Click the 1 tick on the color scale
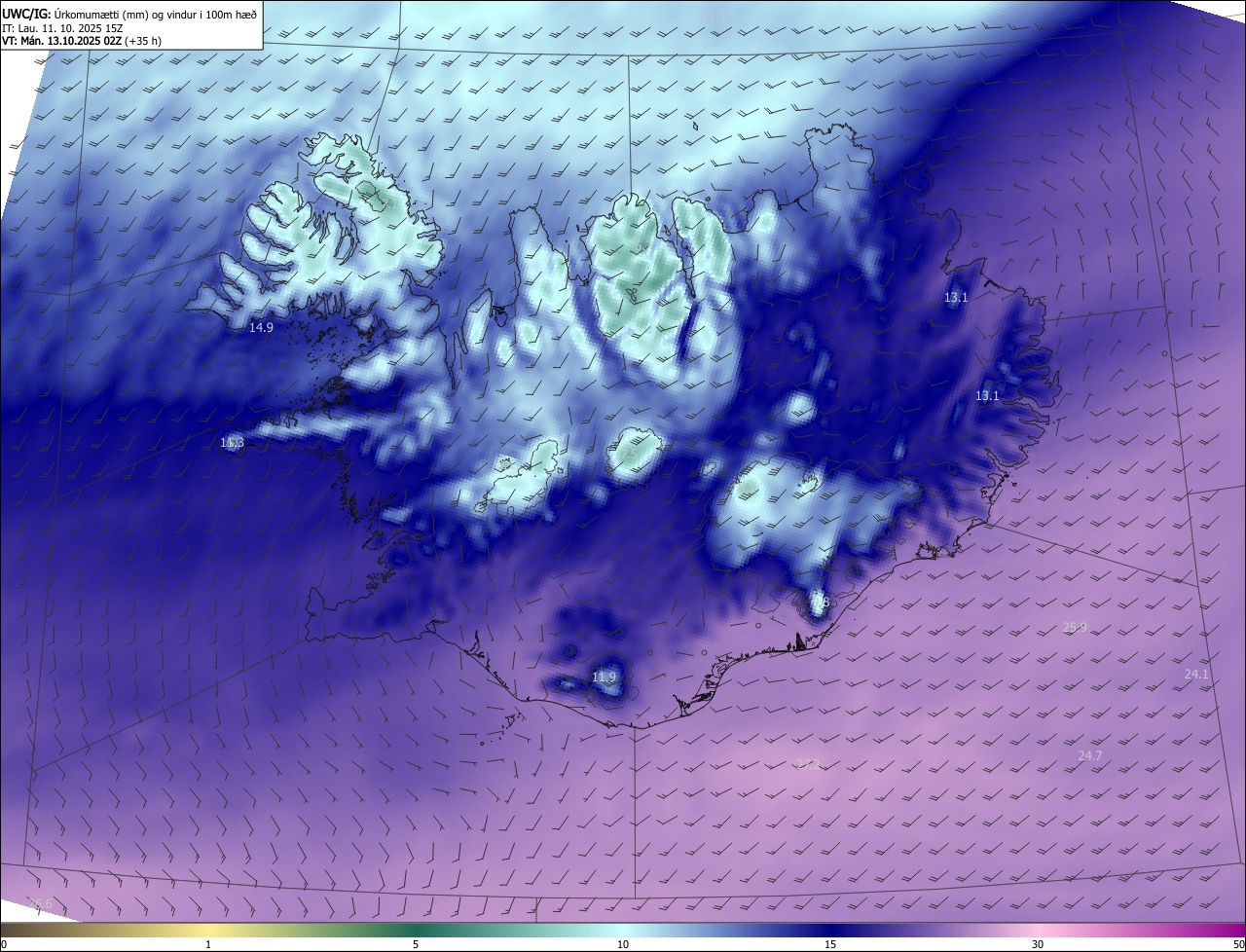This screenshot has width=1246, height=952. click(209, 944)
